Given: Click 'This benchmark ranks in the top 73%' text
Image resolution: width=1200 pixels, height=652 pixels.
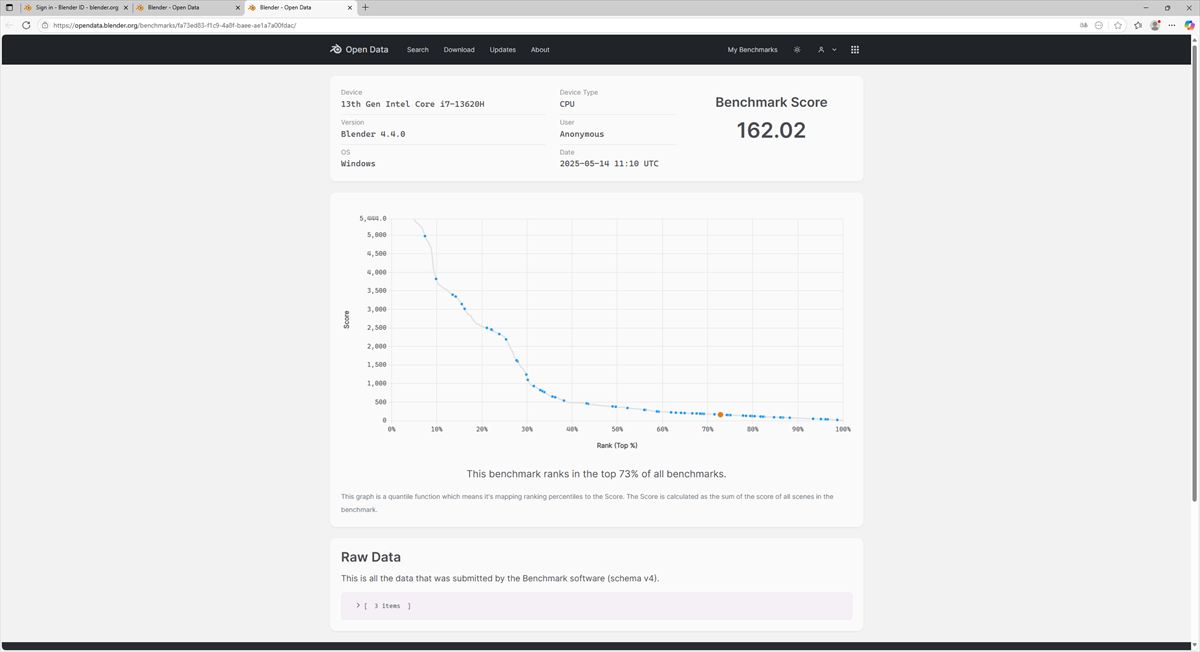Looking at the screenshot, I should coord(596,474).
